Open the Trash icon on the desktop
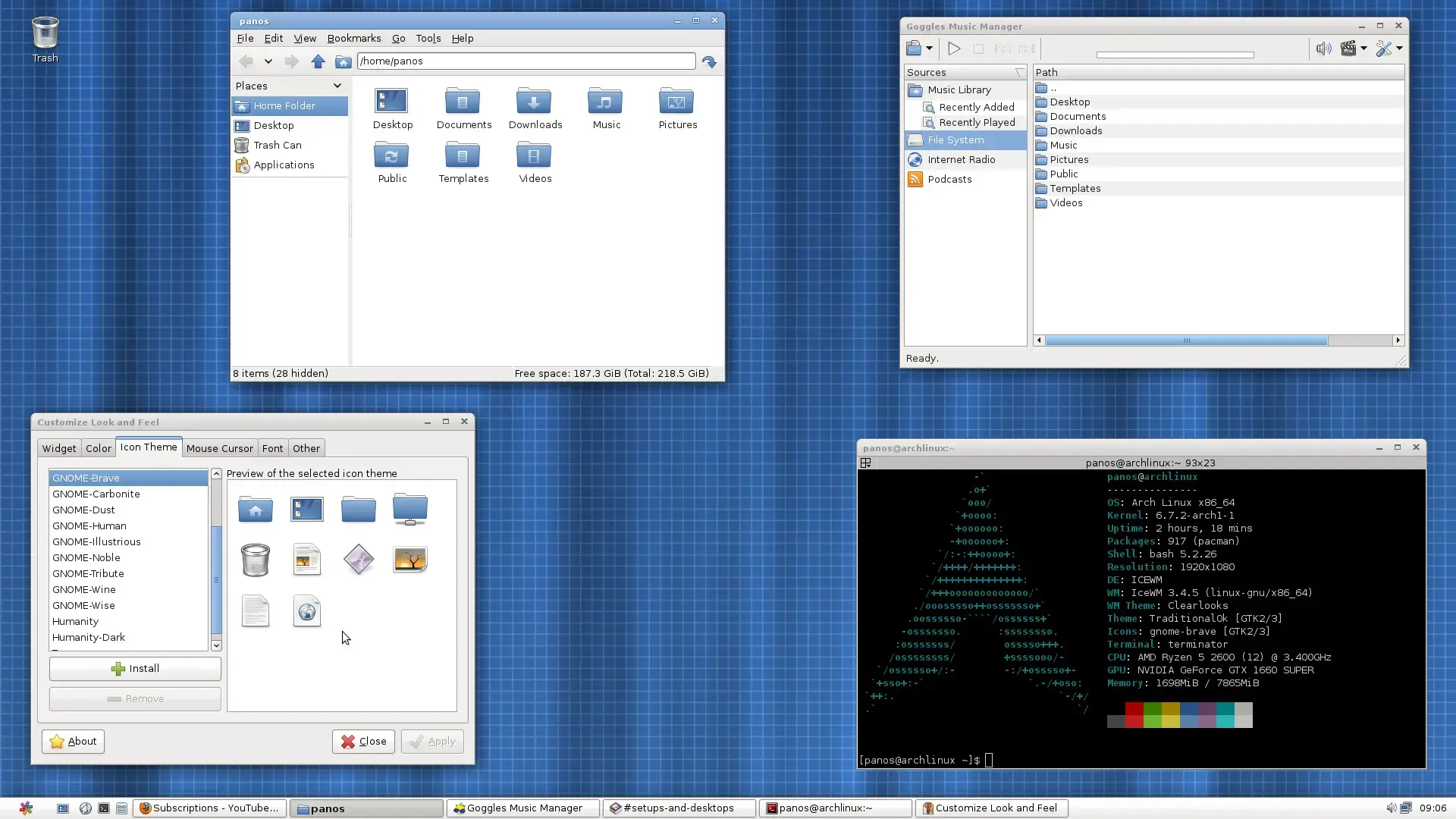Image resolution: width=1456 pixels, height=819 pixels. pyautogui.click(x=45, y=40)
